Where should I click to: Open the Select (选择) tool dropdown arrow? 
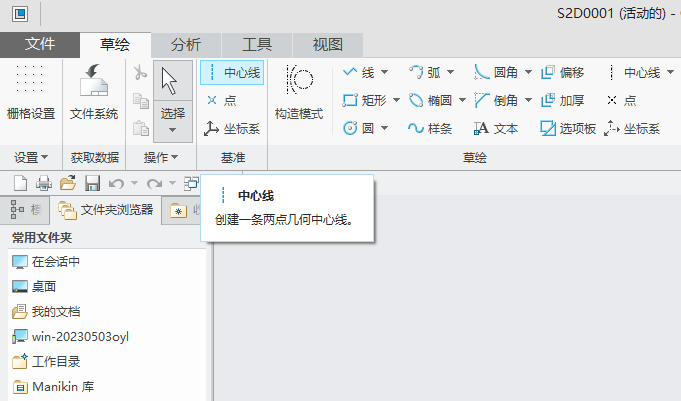(172, 130)
